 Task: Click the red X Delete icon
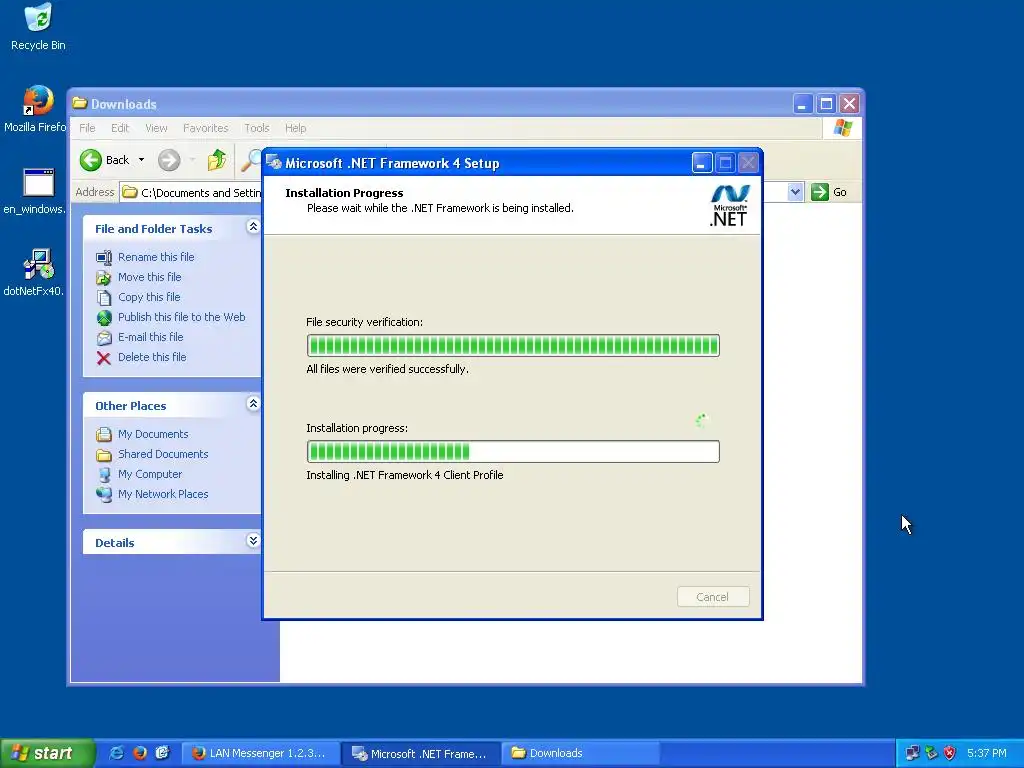[104, 358]
